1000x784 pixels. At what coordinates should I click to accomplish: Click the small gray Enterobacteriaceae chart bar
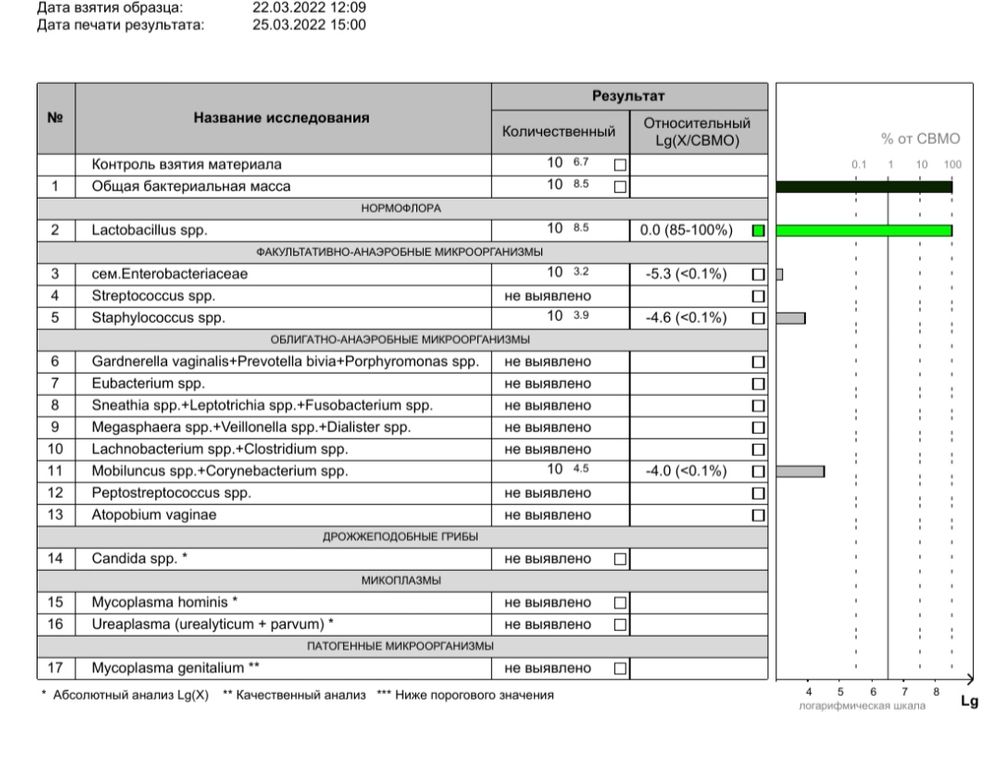(780, 274)
